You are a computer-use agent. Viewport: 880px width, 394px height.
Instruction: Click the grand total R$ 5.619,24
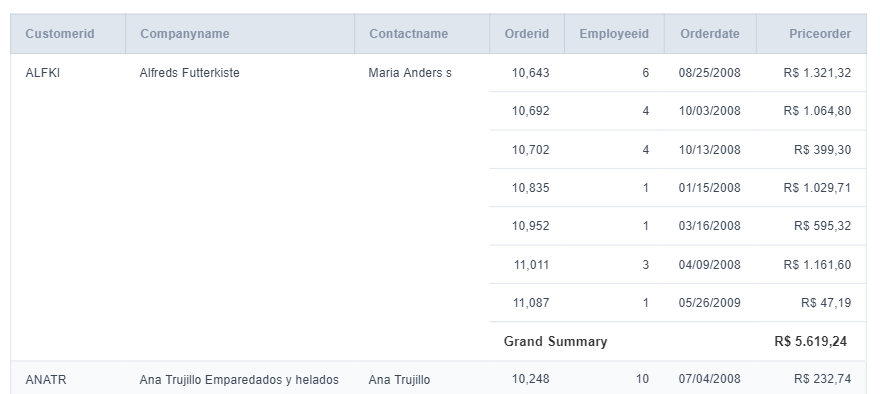pos(810,342)
